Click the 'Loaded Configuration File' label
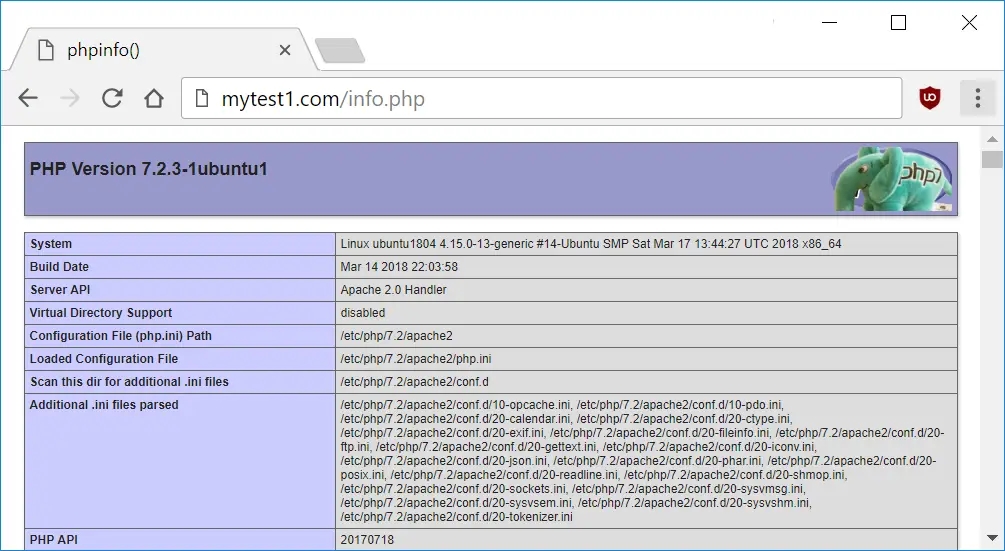 pos(104,359)
